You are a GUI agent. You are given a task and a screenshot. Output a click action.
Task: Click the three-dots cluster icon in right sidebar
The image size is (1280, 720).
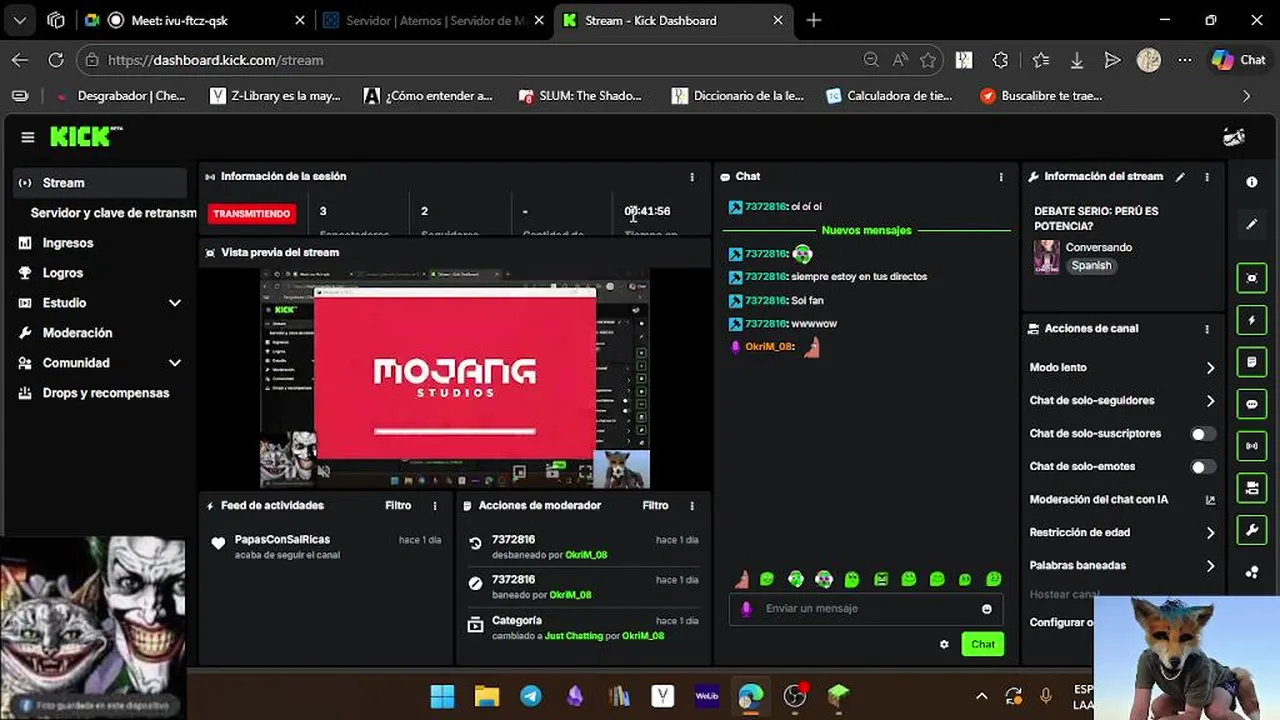(1252, 572)
